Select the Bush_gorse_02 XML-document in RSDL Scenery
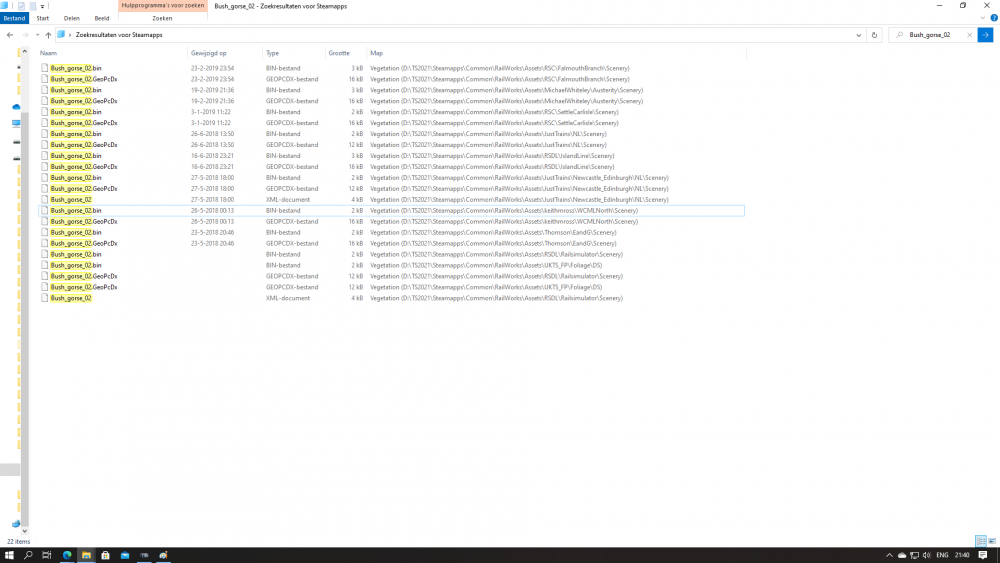This screenshot has height=563, width=1000. point(71,298)
